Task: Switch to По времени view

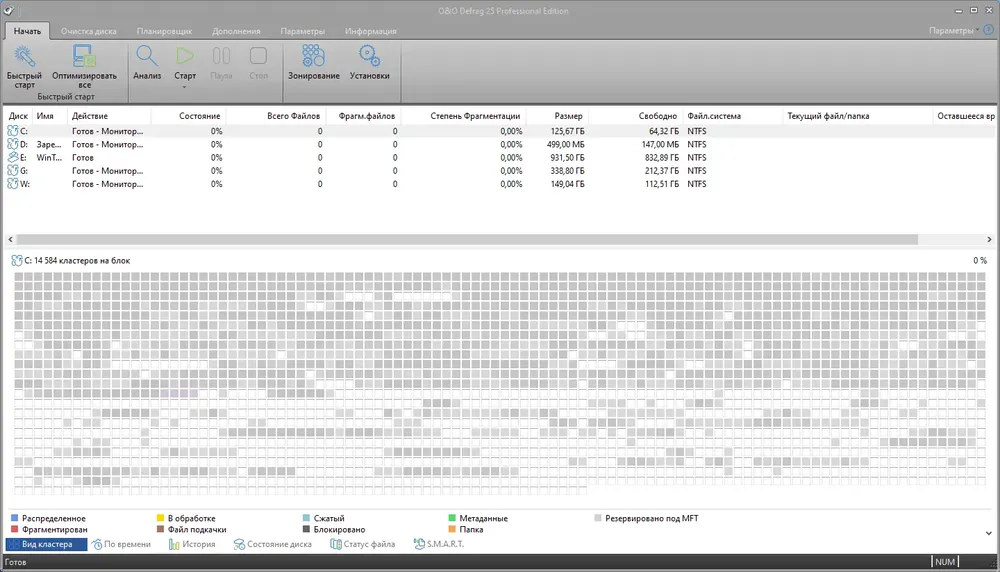Action: (x=121, y=544)
